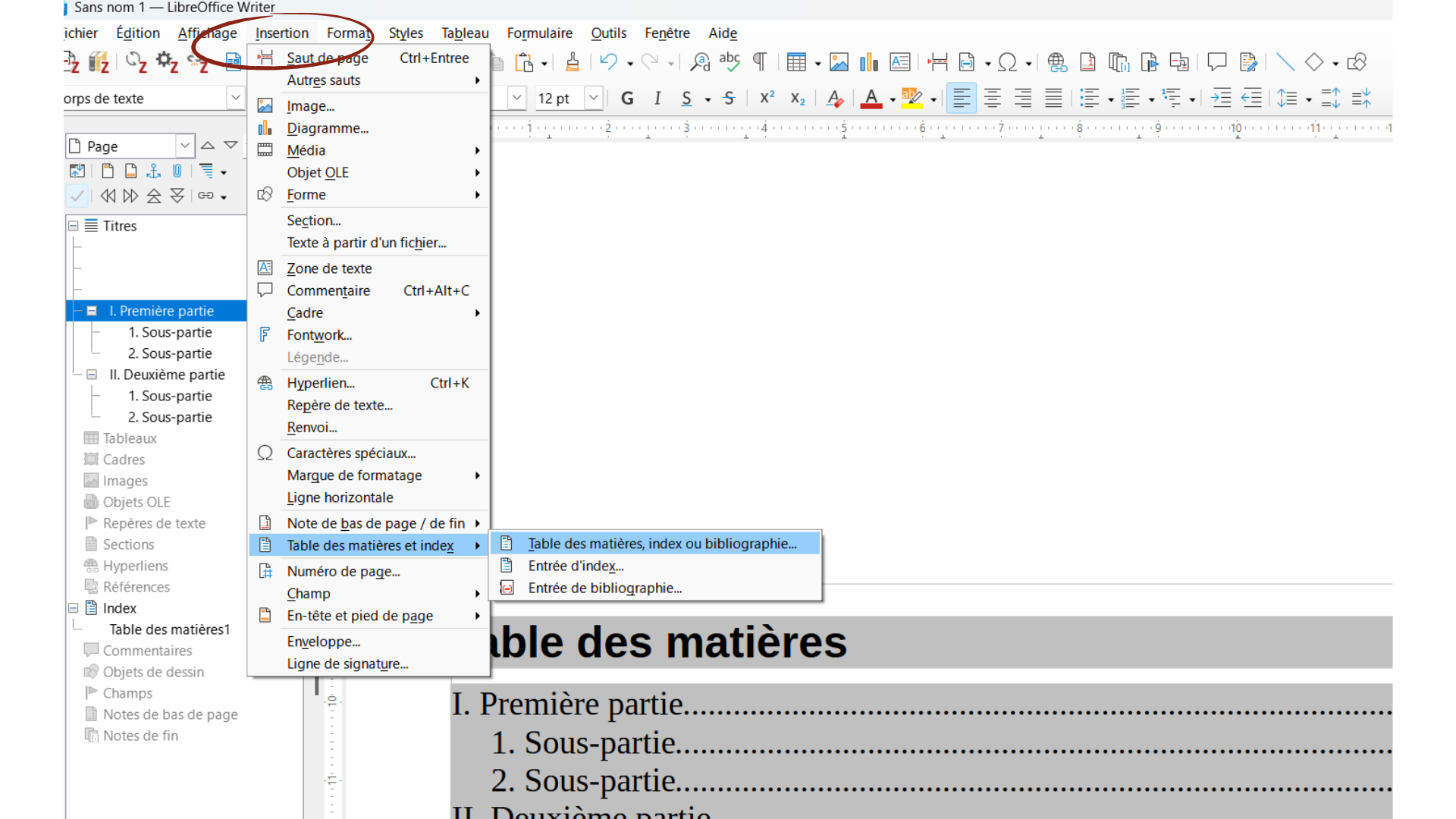The width and height of the screenshot is (1456, 819).
Task: Open the font size dropdown
Action: (593, 98)
